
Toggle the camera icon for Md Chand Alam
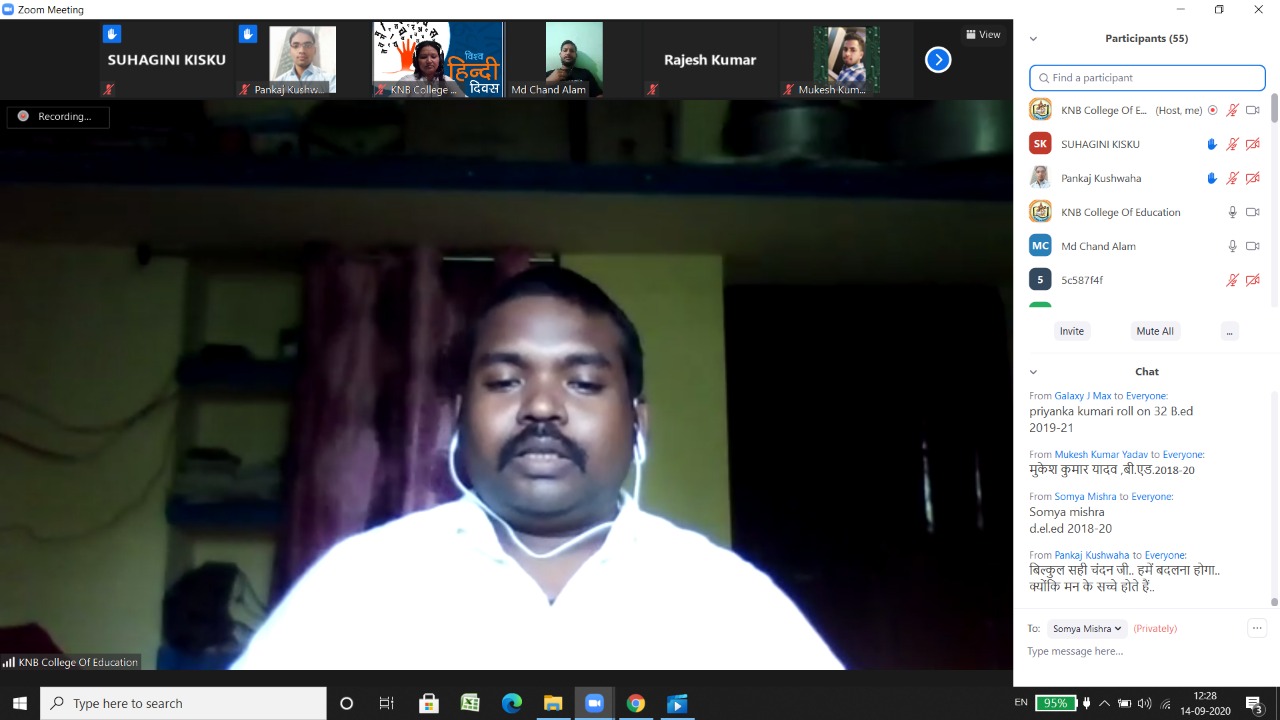point(1252,246)
